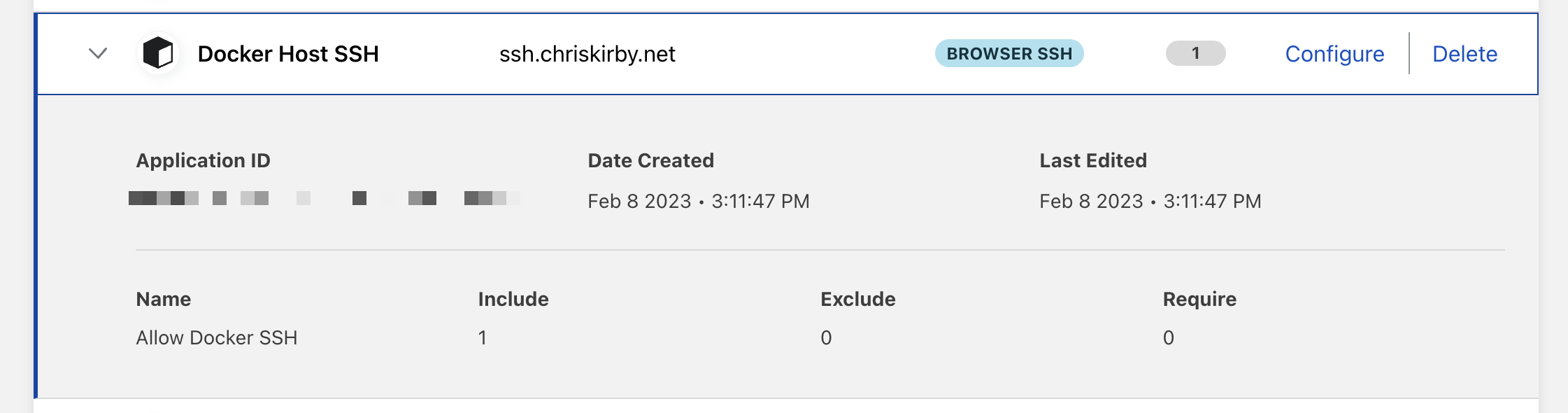Click the BROWSER SSH type badge

(1008, 53)
